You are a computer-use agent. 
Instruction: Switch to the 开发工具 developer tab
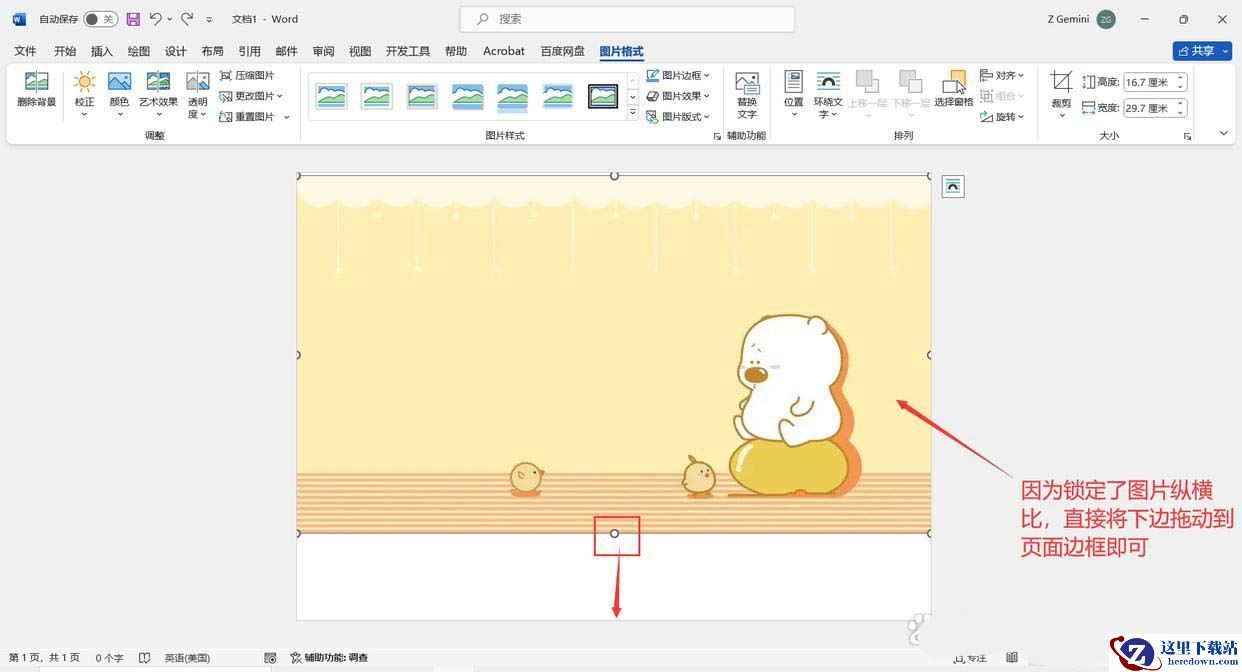408,51
